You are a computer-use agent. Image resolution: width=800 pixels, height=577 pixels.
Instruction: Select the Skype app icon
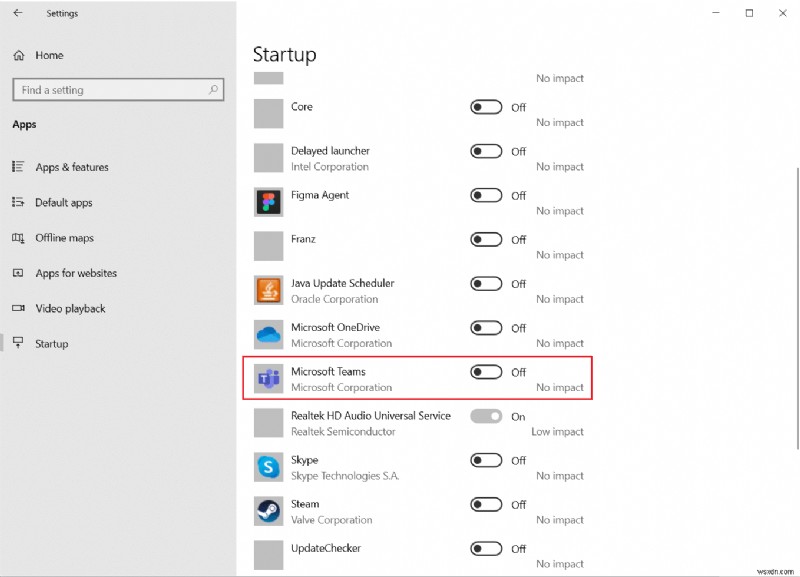(268, 467)
